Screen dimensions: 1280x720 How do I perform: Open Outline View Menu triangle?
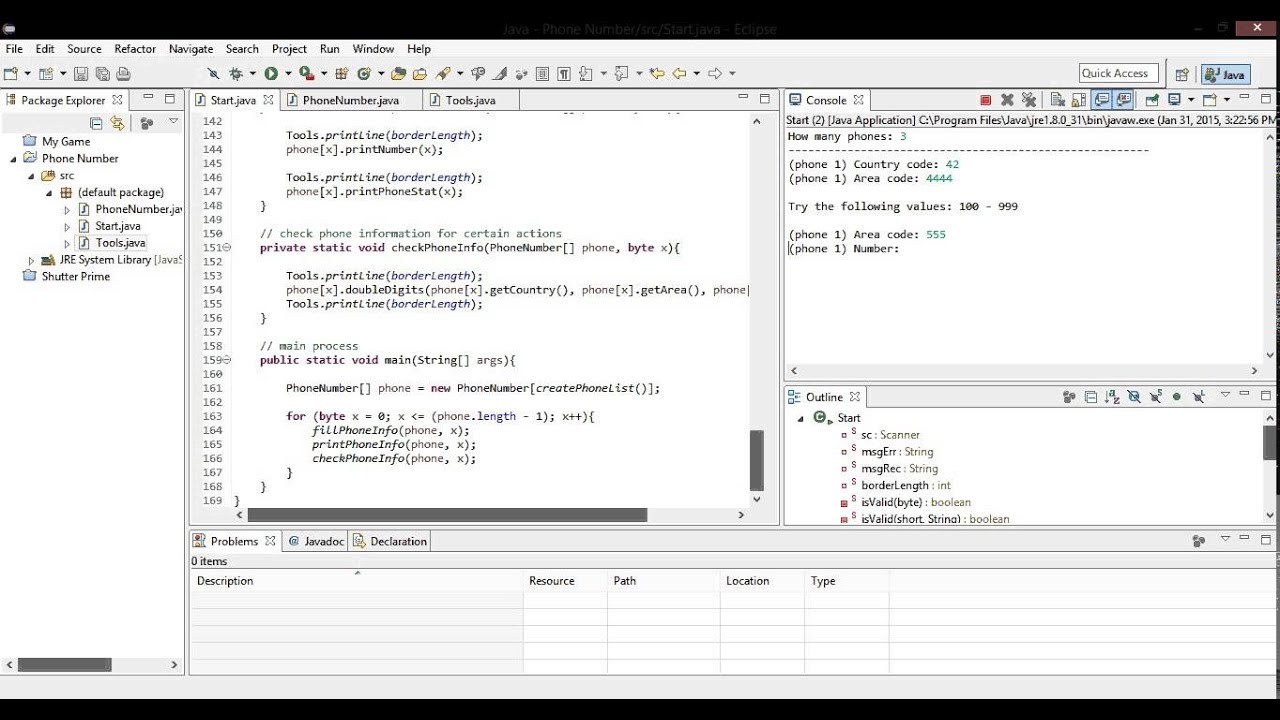coord(1225,395)
